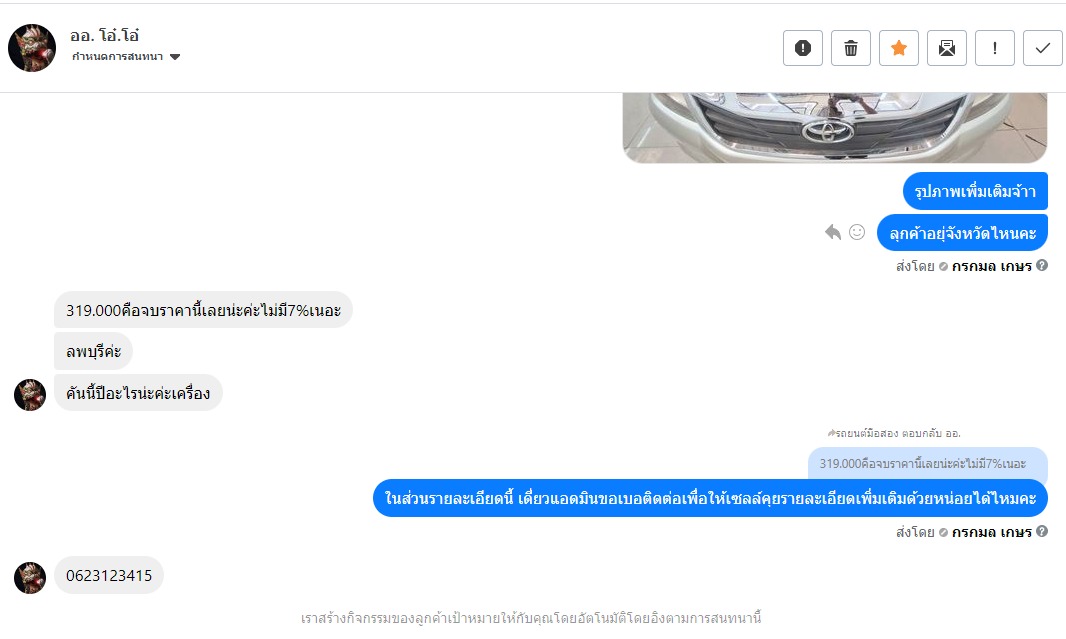The image size is (1066, 639).
Task: Open the Toyota car photo
Action: (x=835, y=128)
